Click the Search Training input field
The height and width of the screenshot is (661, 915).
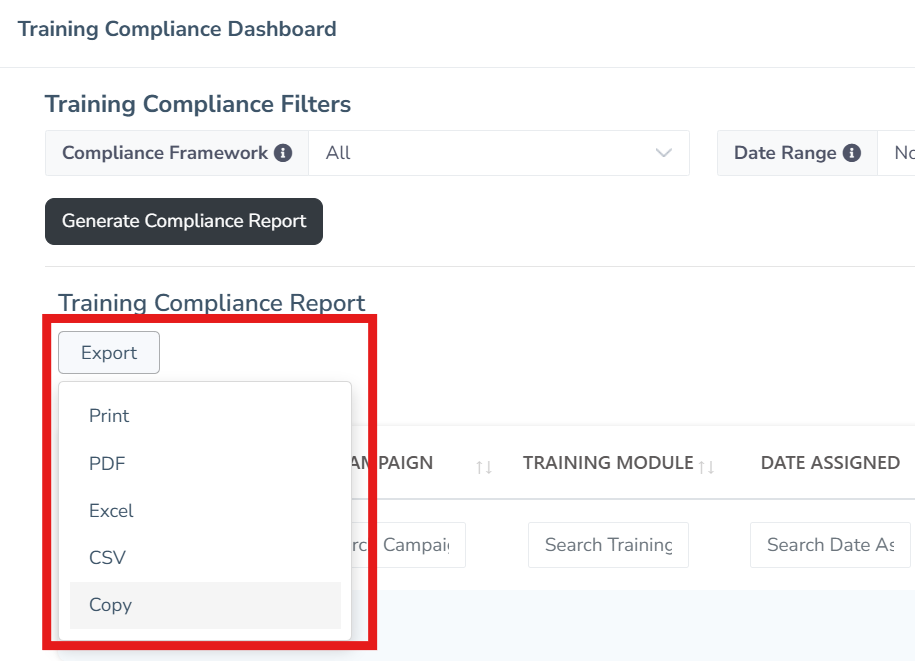[608, 545]
